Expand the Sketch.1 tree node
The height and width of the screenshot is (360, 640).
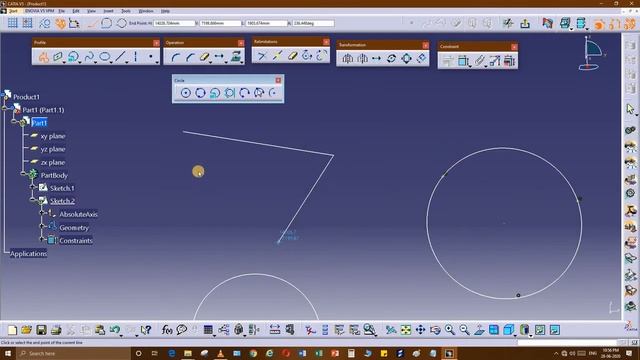(33, 187)
